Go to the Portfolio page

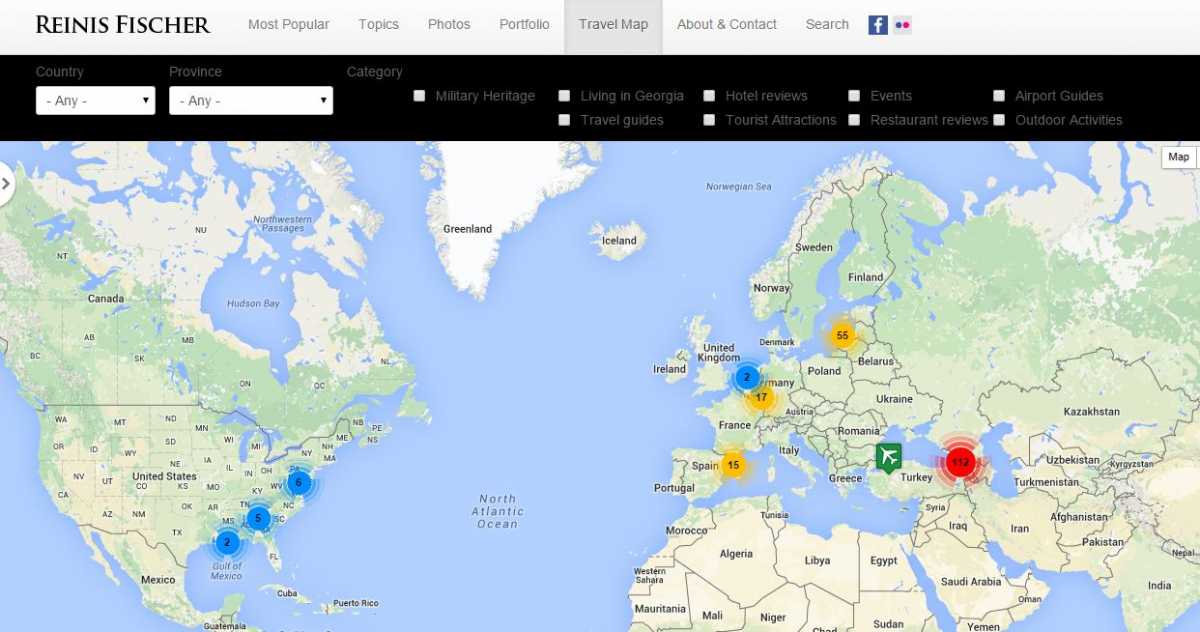coord(524,25)
